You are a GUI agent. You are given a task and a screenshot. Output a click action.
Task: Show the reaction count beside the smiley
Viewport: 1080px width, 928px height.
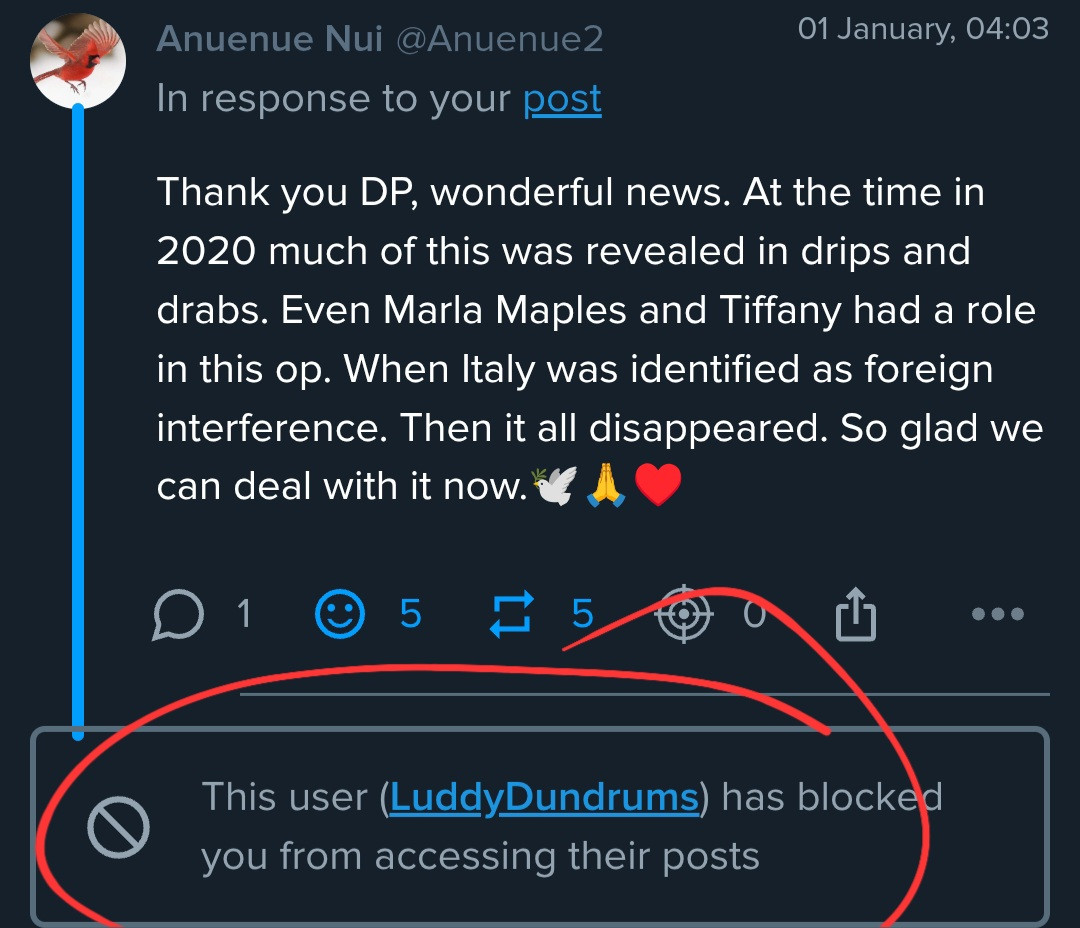(411, 614)
